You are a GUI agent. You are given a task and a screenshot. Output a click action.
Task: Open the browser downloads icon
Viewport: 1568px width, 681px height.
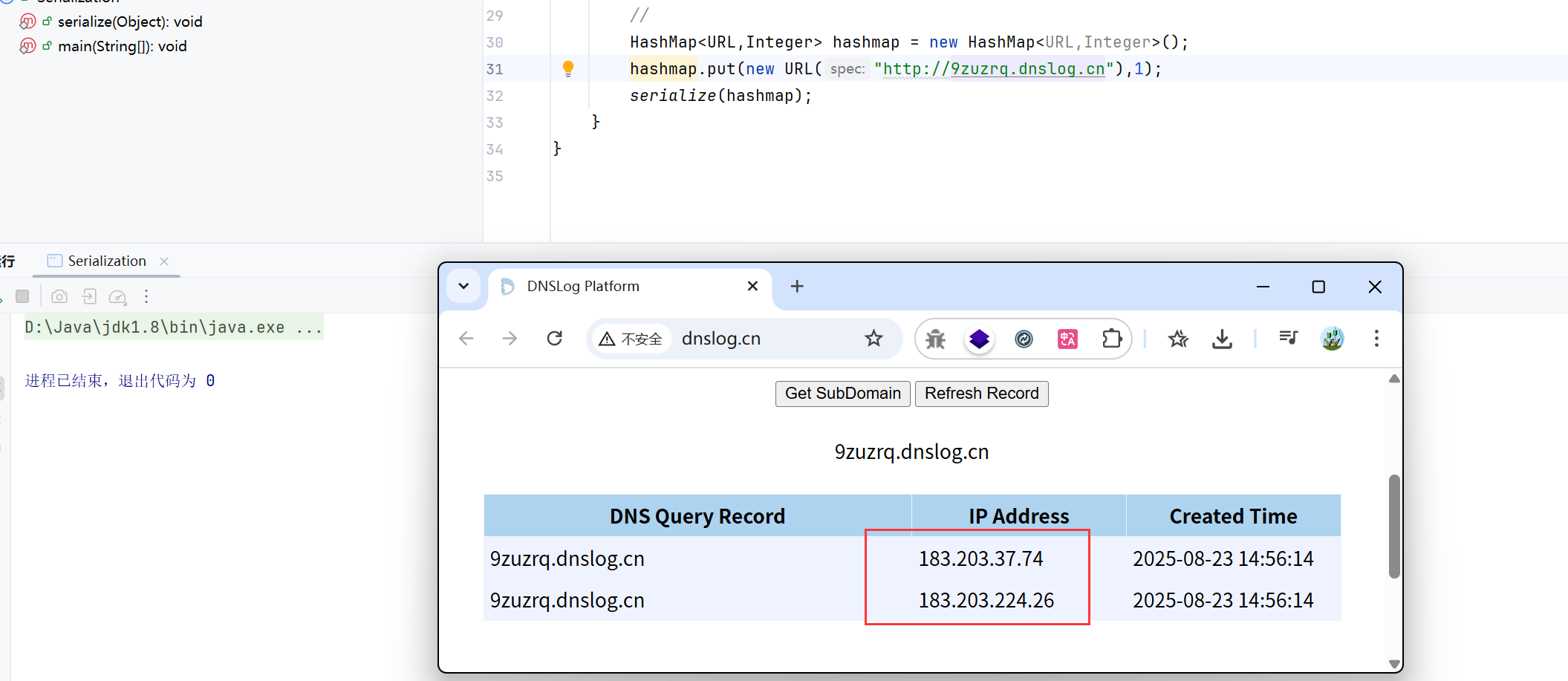(x=1222, y=339)
